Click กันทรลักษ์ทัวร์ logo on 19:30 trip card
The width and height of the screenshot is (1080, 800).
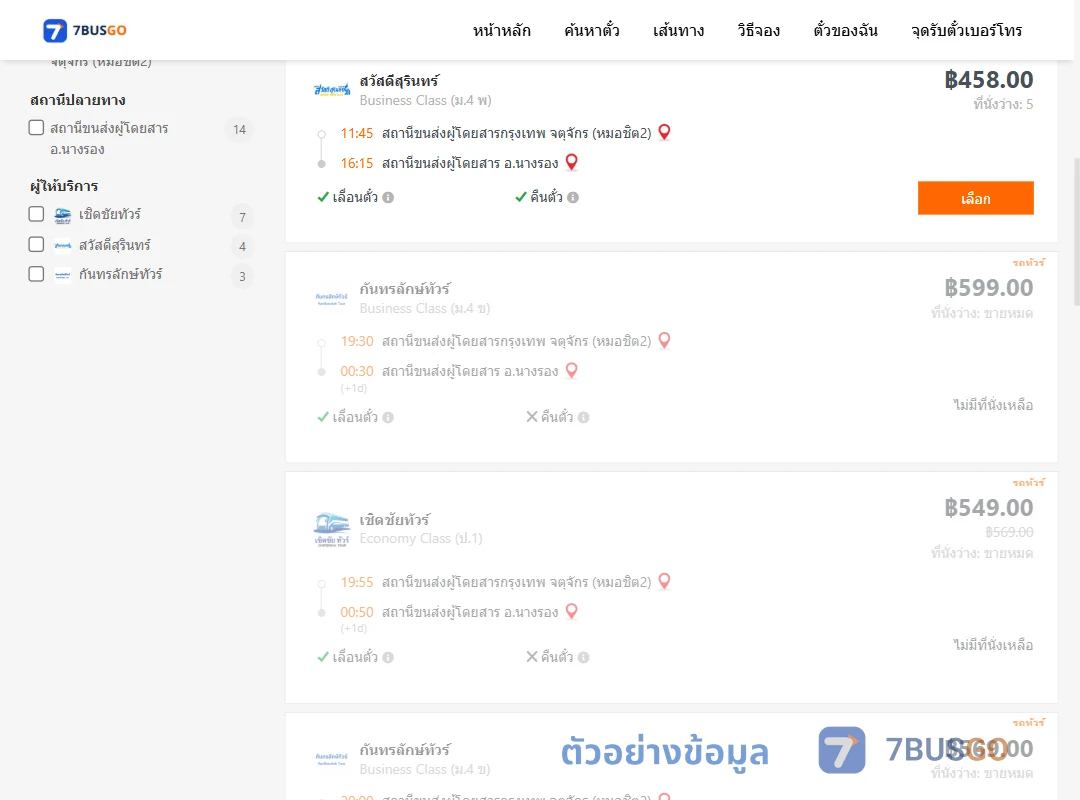[x=332, y=298]
